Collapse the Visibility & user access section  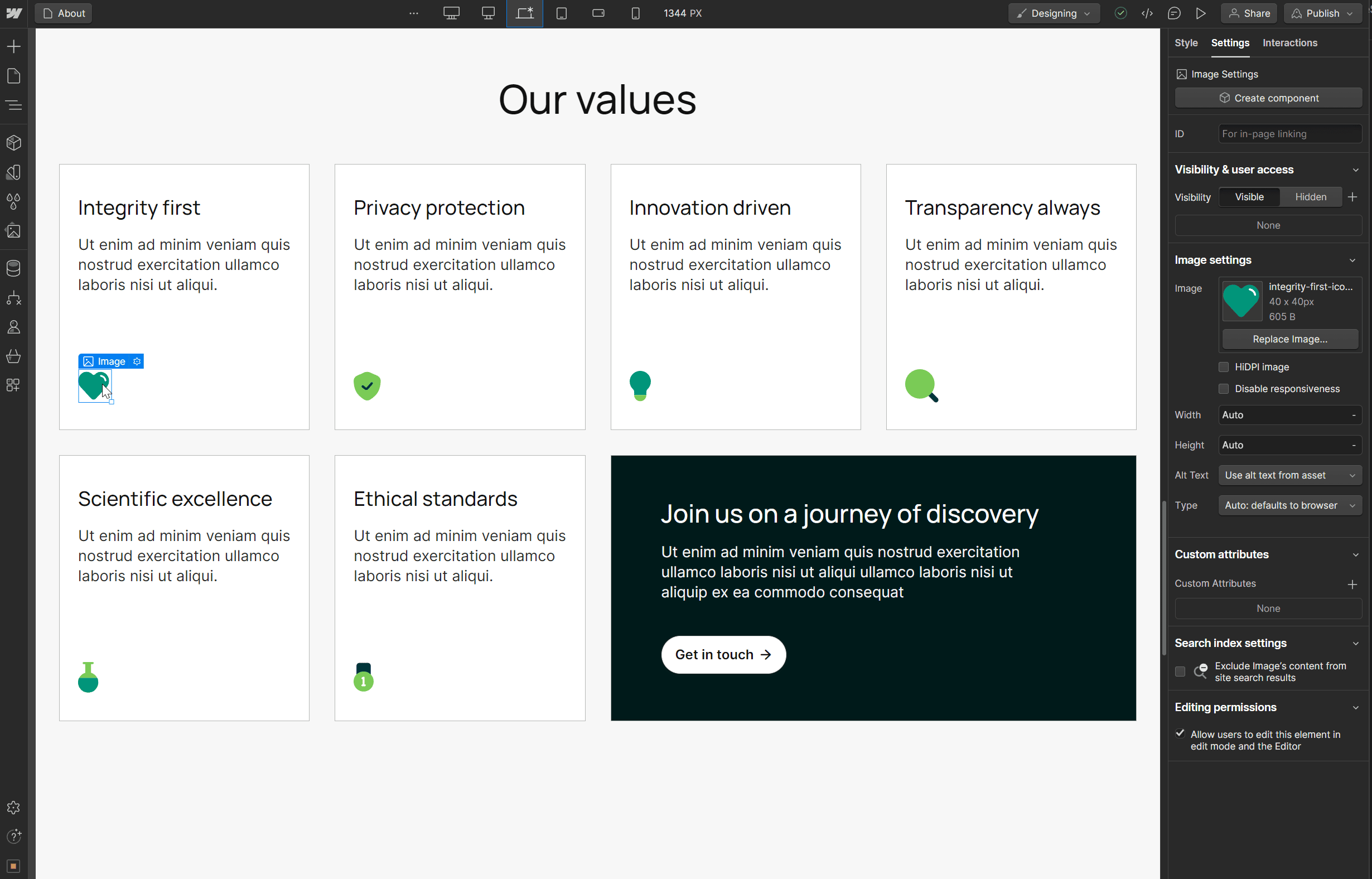coord(1355,170)
